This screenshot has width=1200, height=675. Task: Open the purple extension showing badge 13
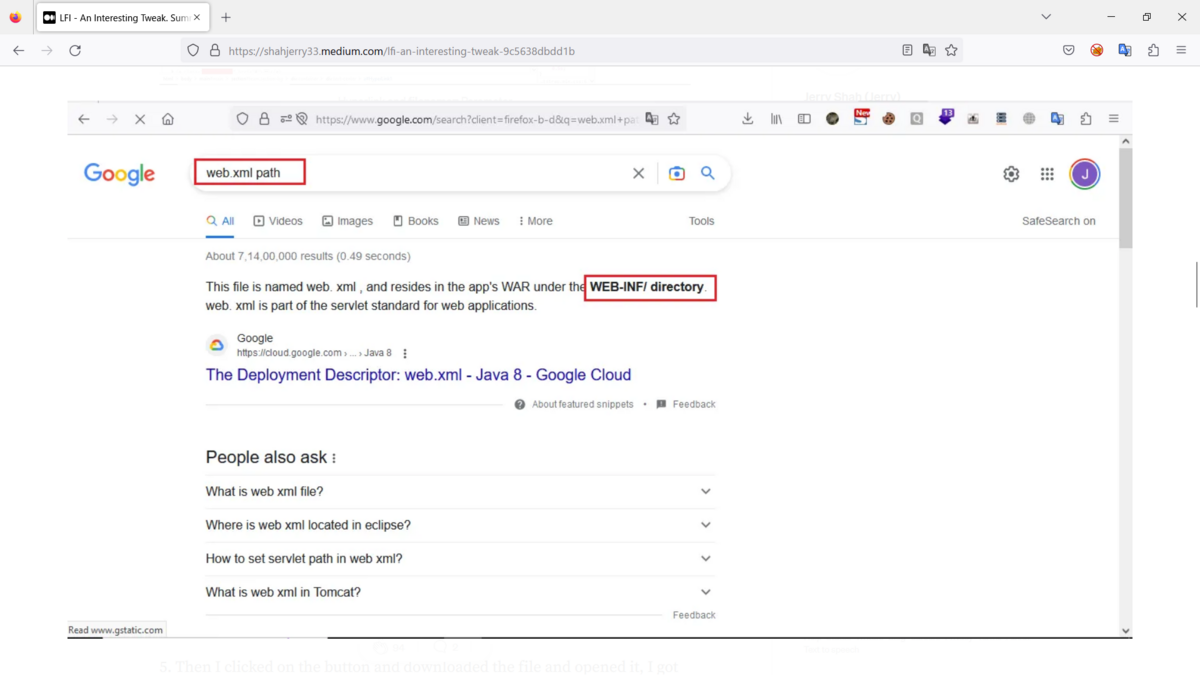point(945,118)
